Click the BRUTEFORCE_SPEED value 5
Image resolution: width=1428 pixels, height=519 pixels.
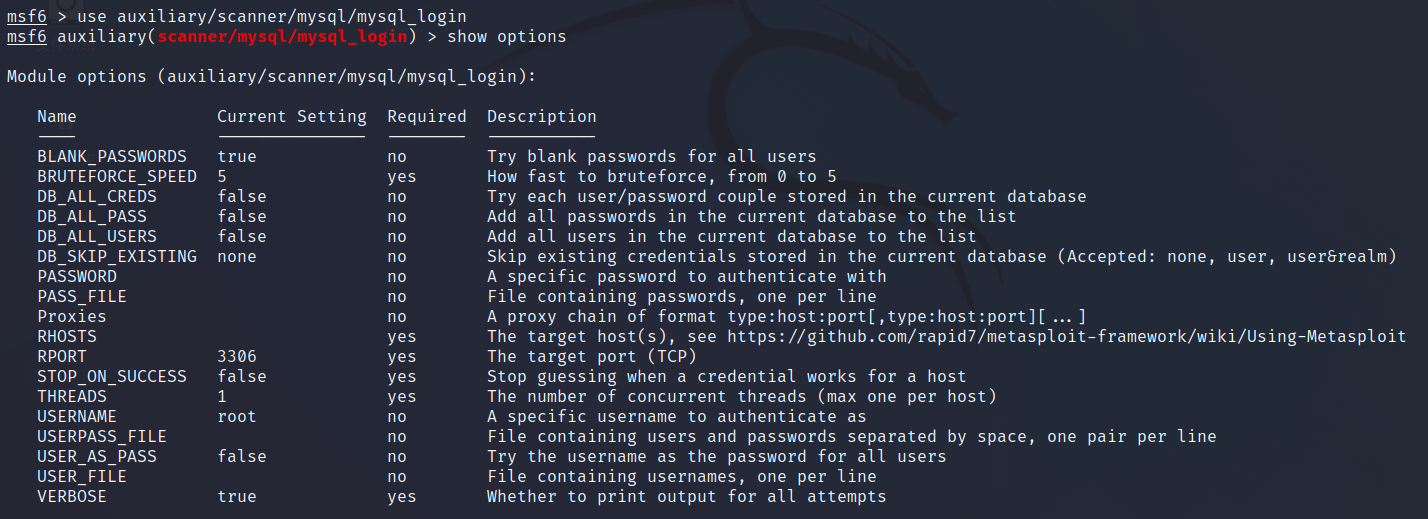222,177
